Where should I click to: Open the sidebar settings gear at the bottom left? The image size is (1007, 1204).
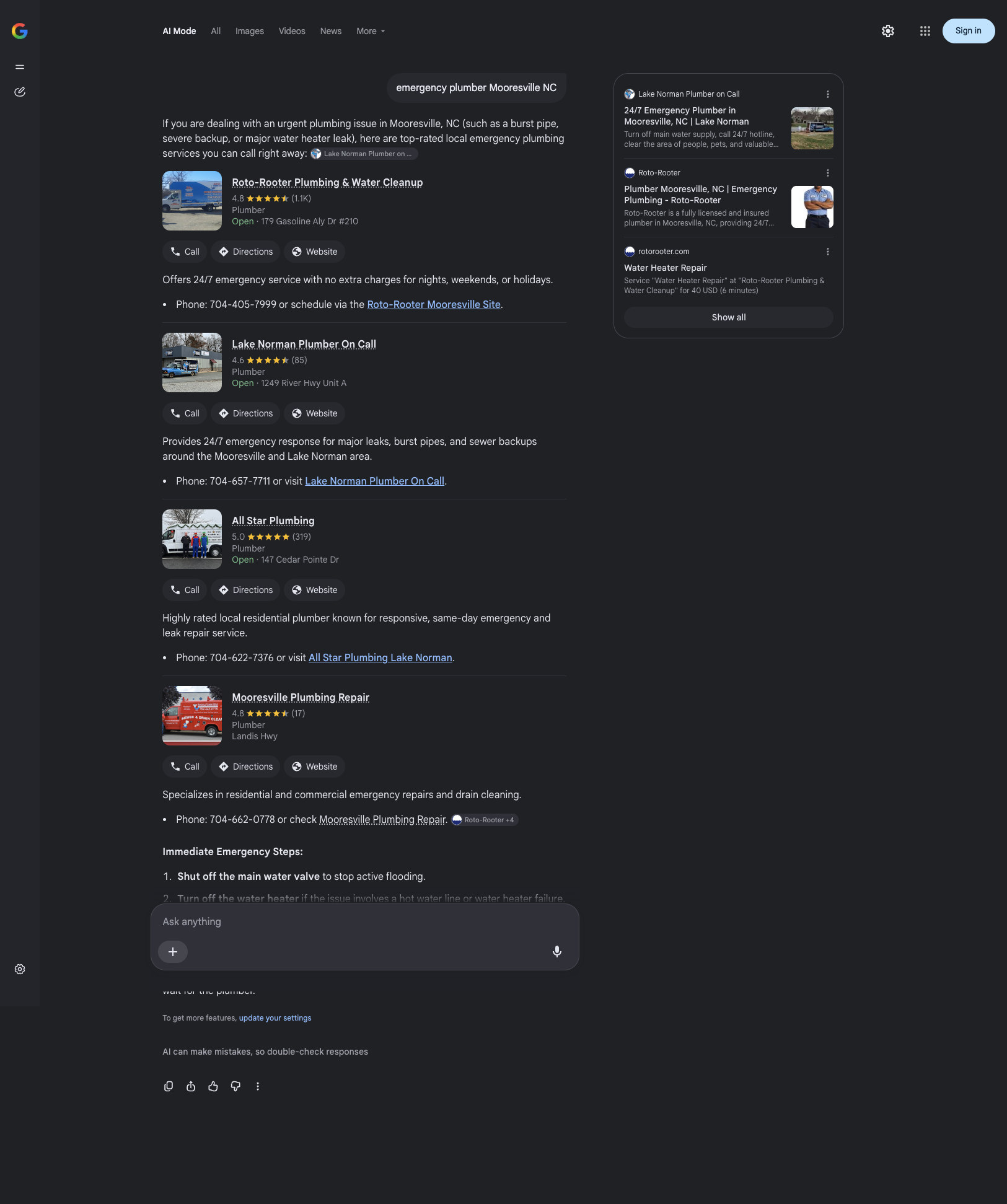[20, 969]
